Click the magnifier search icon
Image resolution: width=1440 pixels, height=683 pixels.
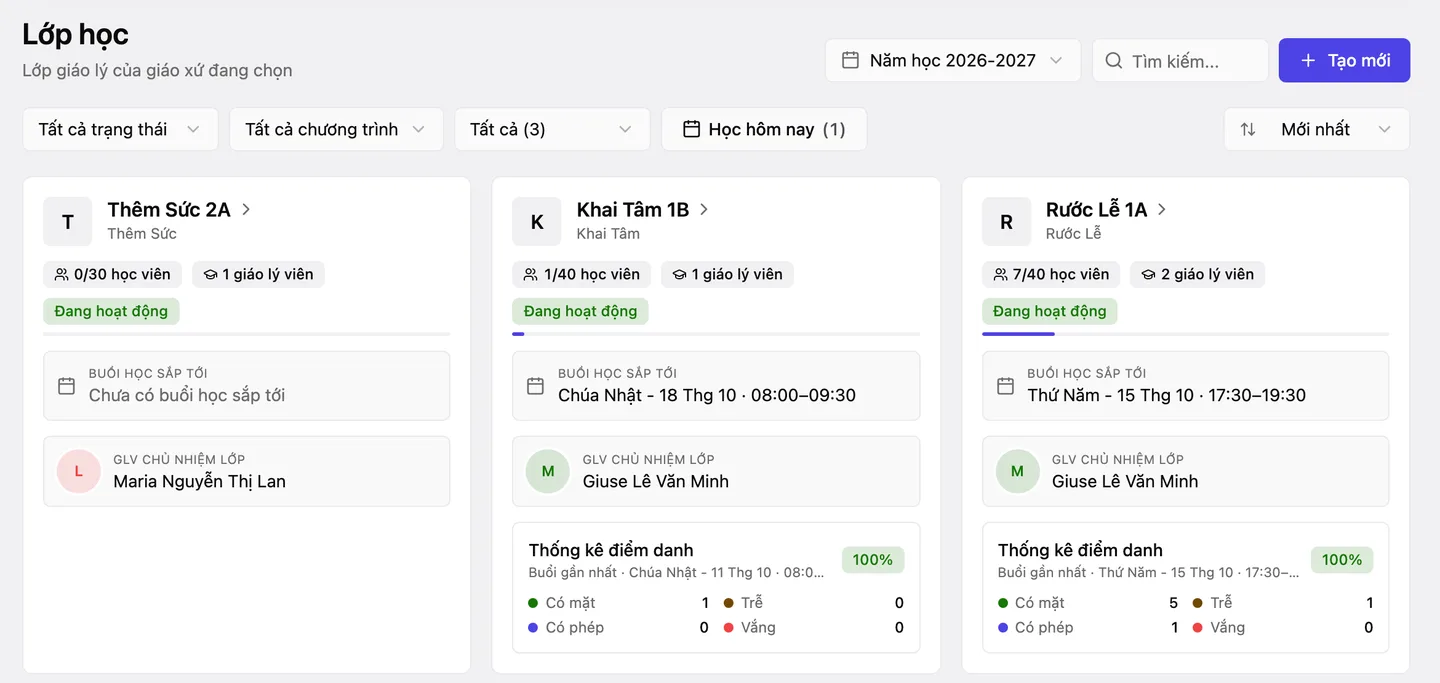click(1114, 61)
